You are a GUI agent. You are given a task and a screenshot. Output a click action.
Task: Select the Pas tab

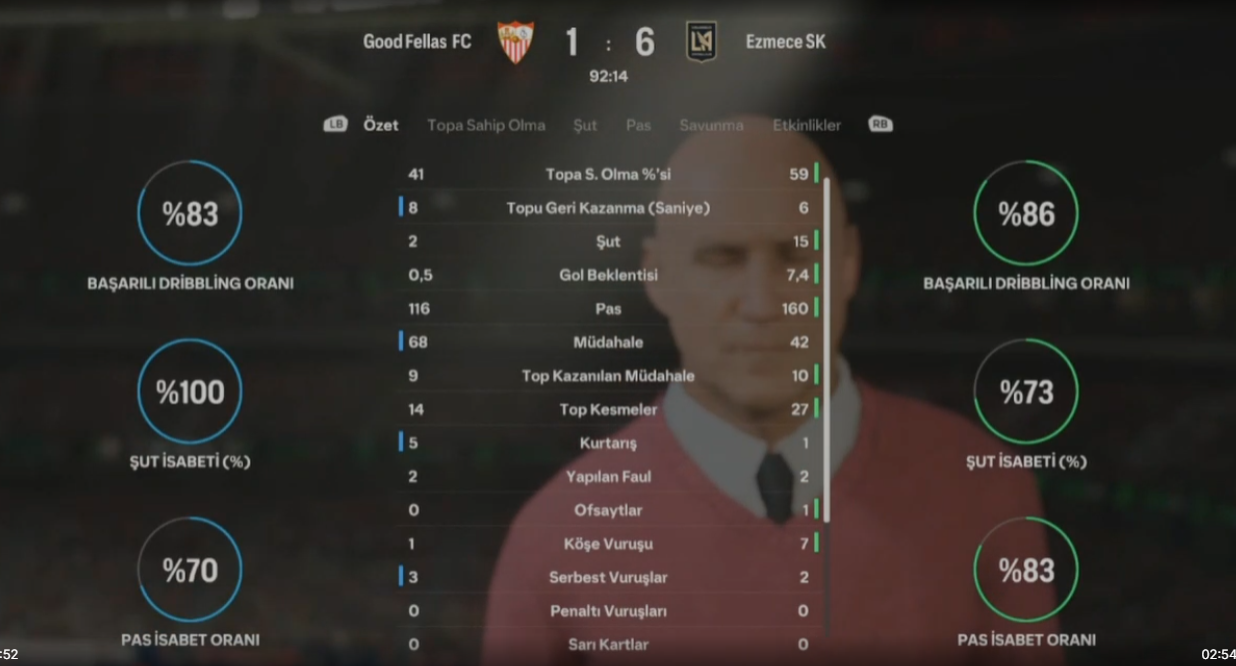(x=638, y=125)
